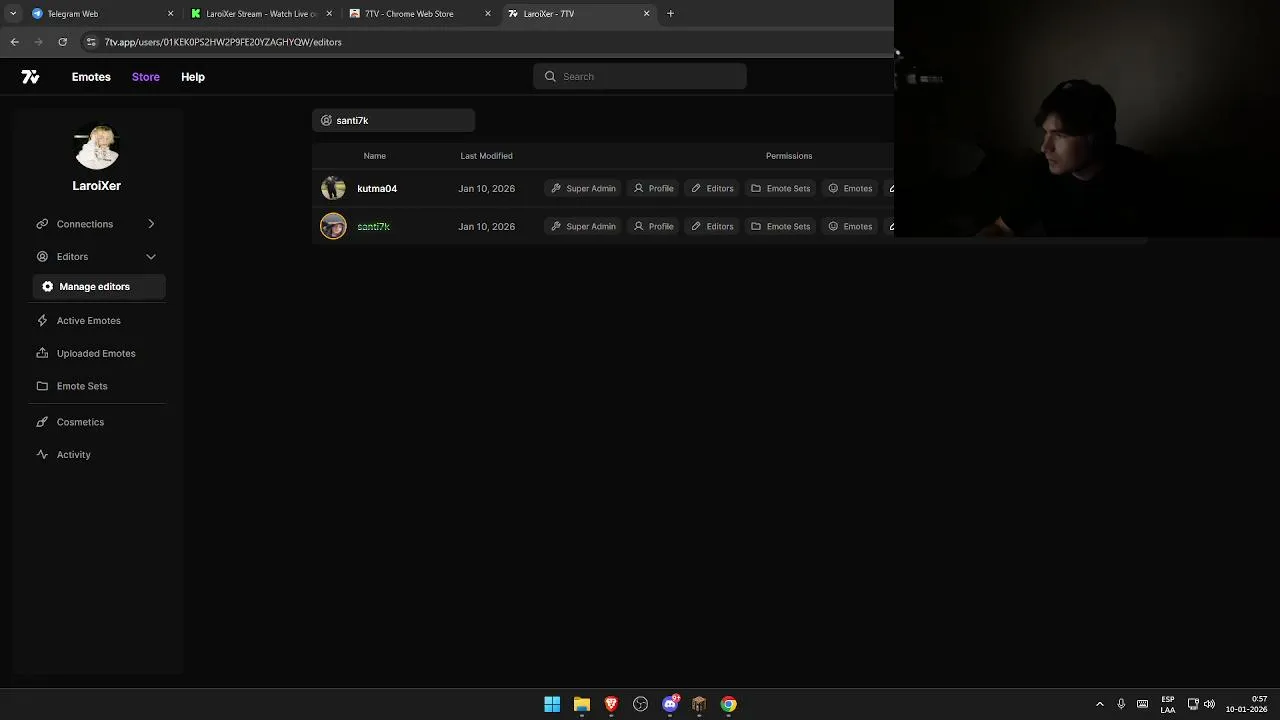The height and width of the screenshot is (720, 1280).
Task: Click the santi7k avatar in the table
Action: coord(333,226)
